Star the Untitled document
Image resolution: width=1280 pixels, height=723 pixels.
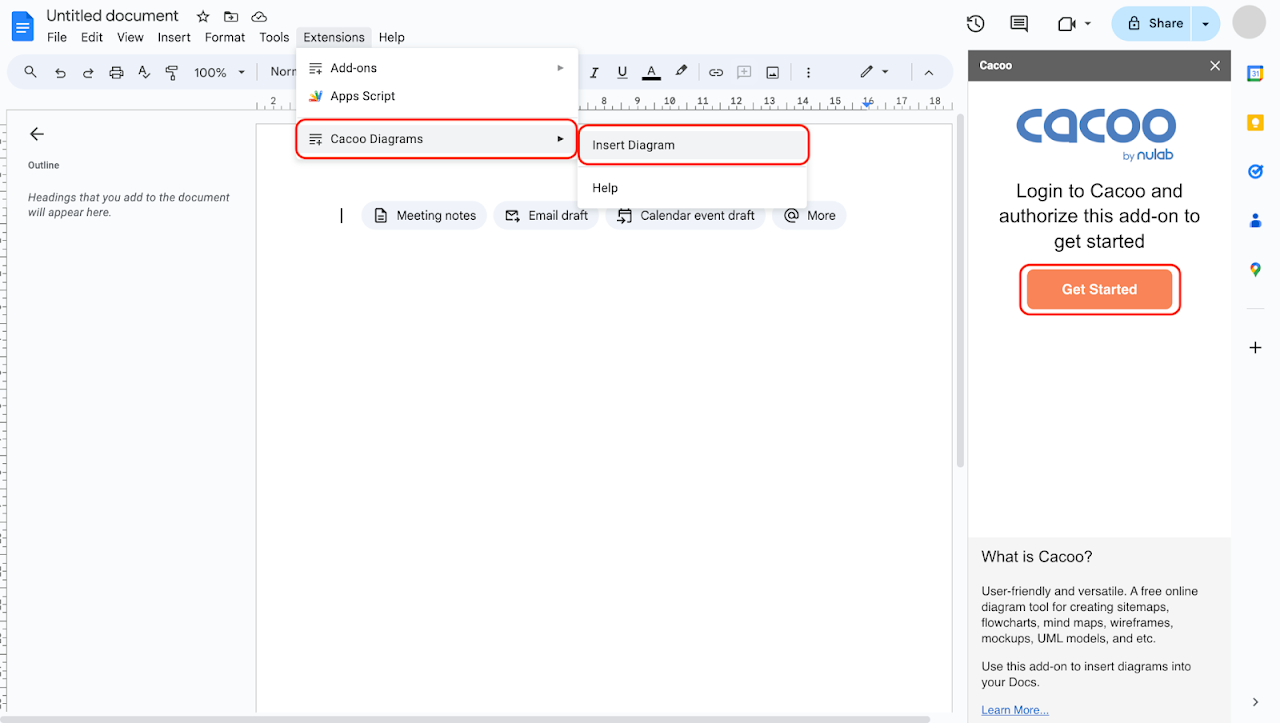(203, 17)
